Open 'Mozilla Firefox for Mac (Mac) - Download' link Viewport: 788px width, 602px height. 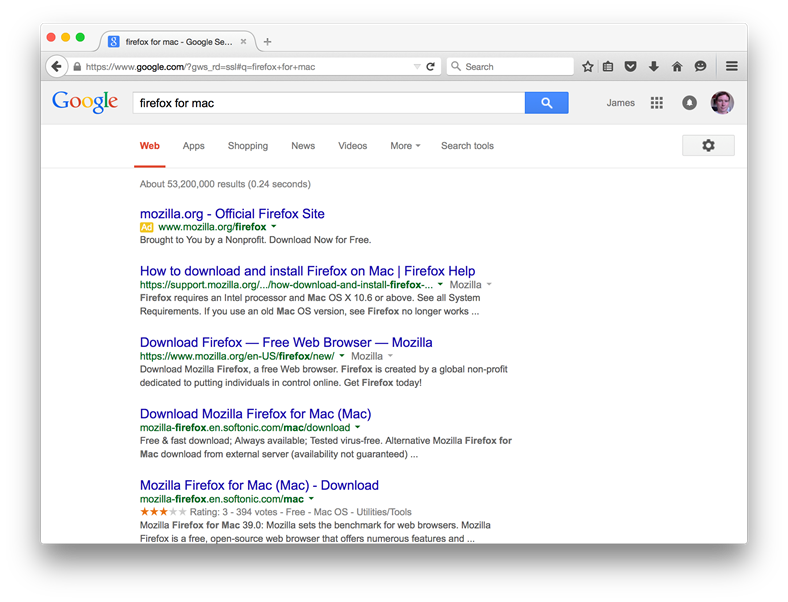(x=259, y=485)
